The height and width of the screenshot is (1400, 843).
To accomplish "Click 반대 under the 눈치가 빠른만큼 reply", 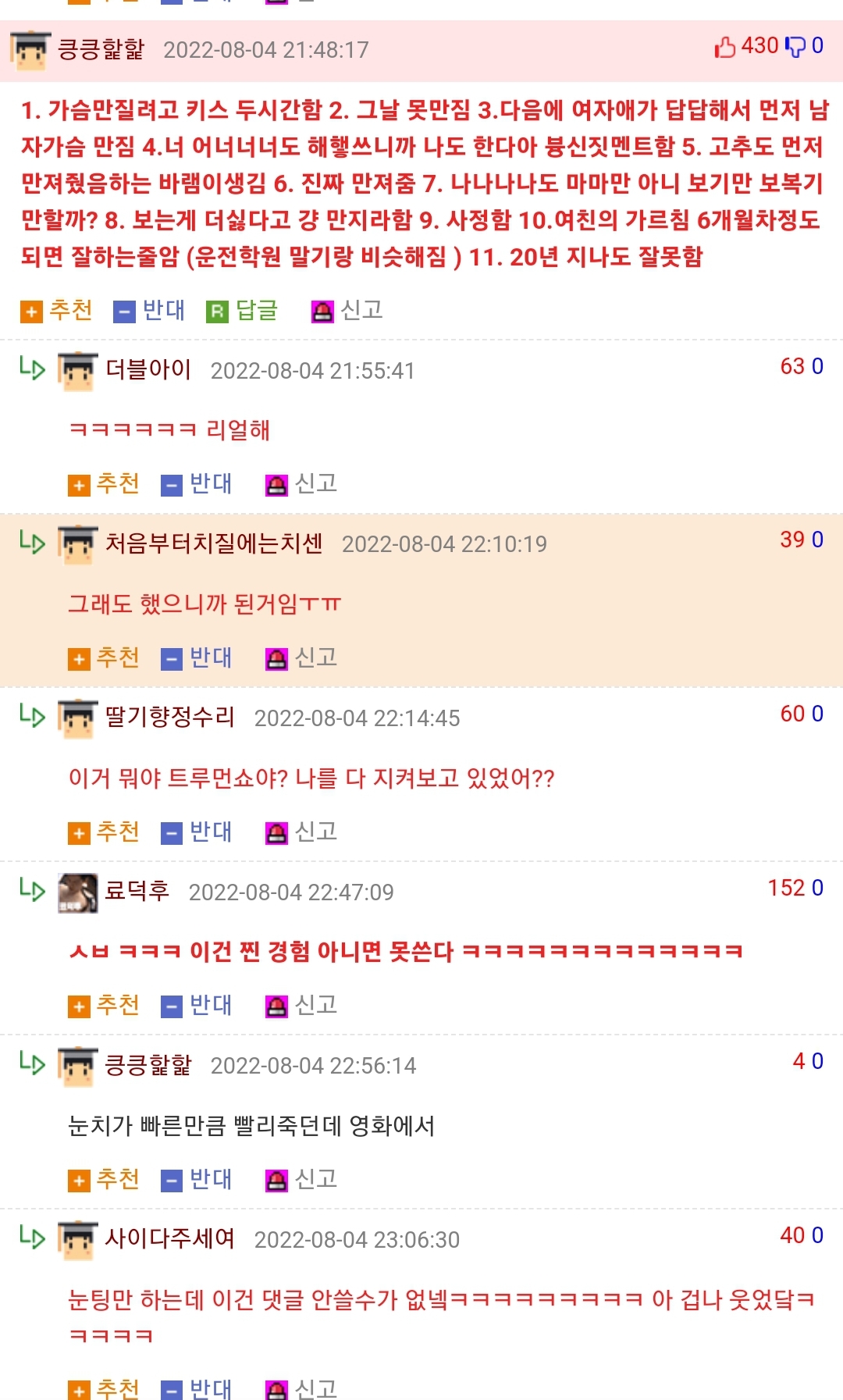I will (197, 1180).
